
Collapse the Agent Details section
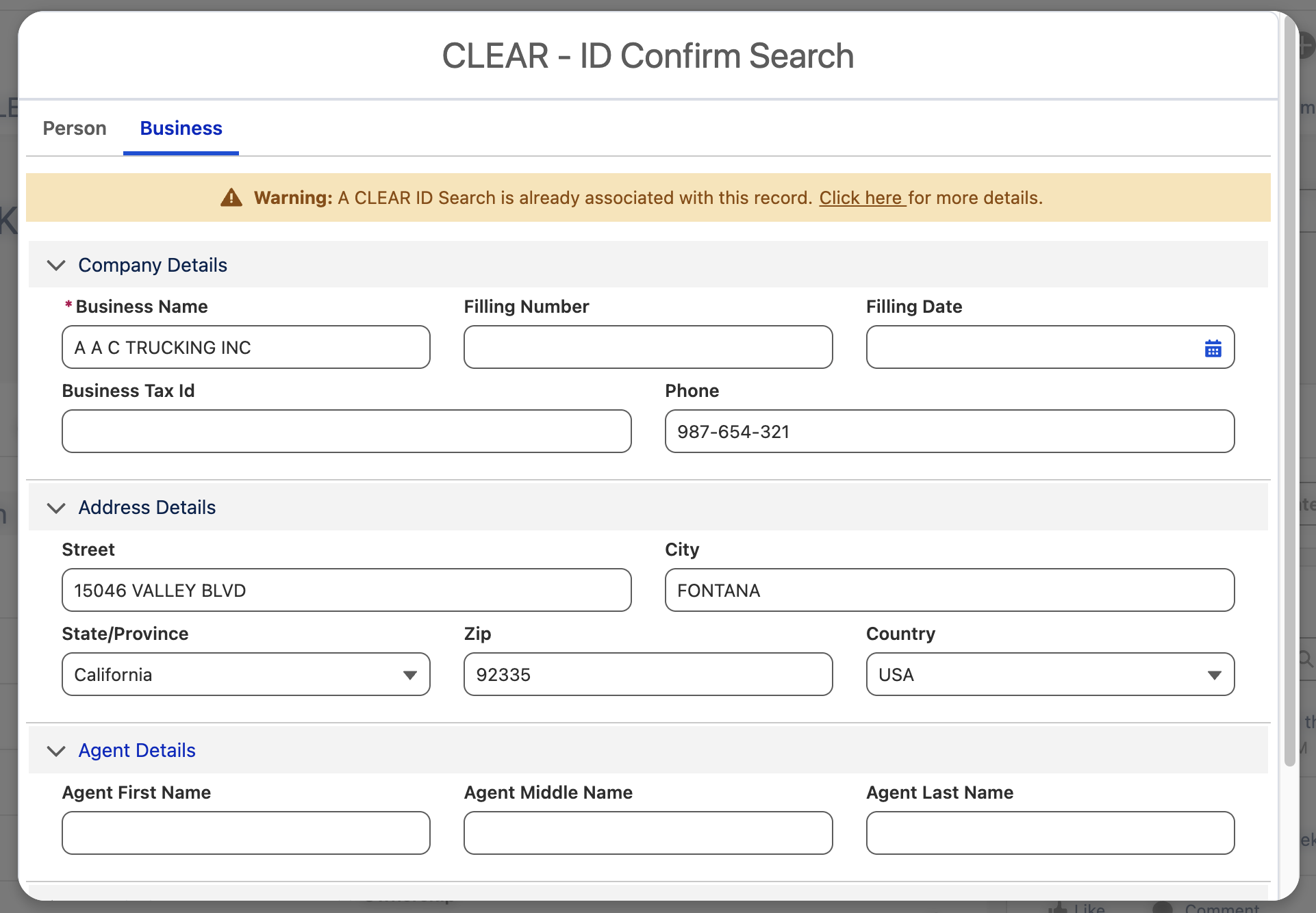pyautogui.click(x=56, y=751)
